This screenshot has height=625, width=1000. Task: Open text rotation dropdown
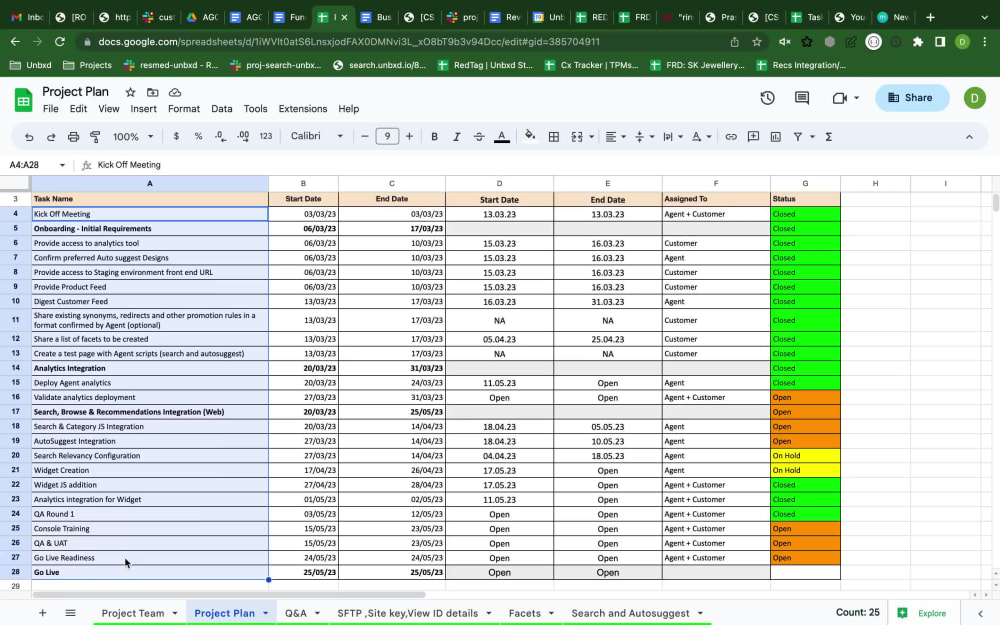point(702,136)
